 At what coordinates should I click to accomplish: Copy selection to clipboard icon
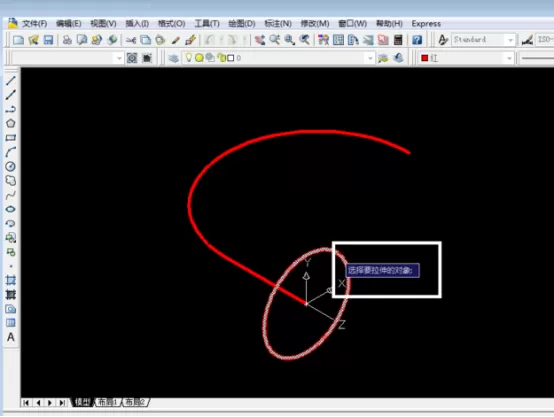(x=146, y=40)
